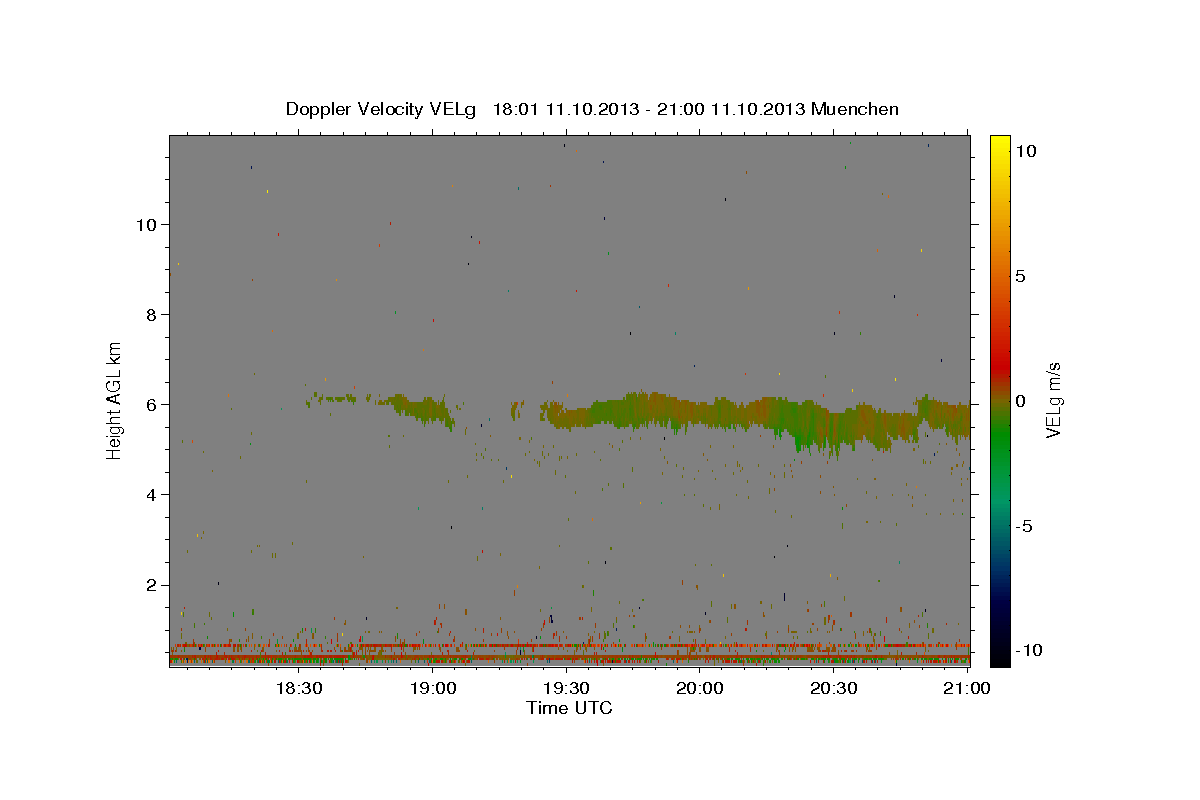The width and height of the screenshot is (1200, 800).
Task: Click the colorbar tick label "-10"
Action: point(1027,650)
